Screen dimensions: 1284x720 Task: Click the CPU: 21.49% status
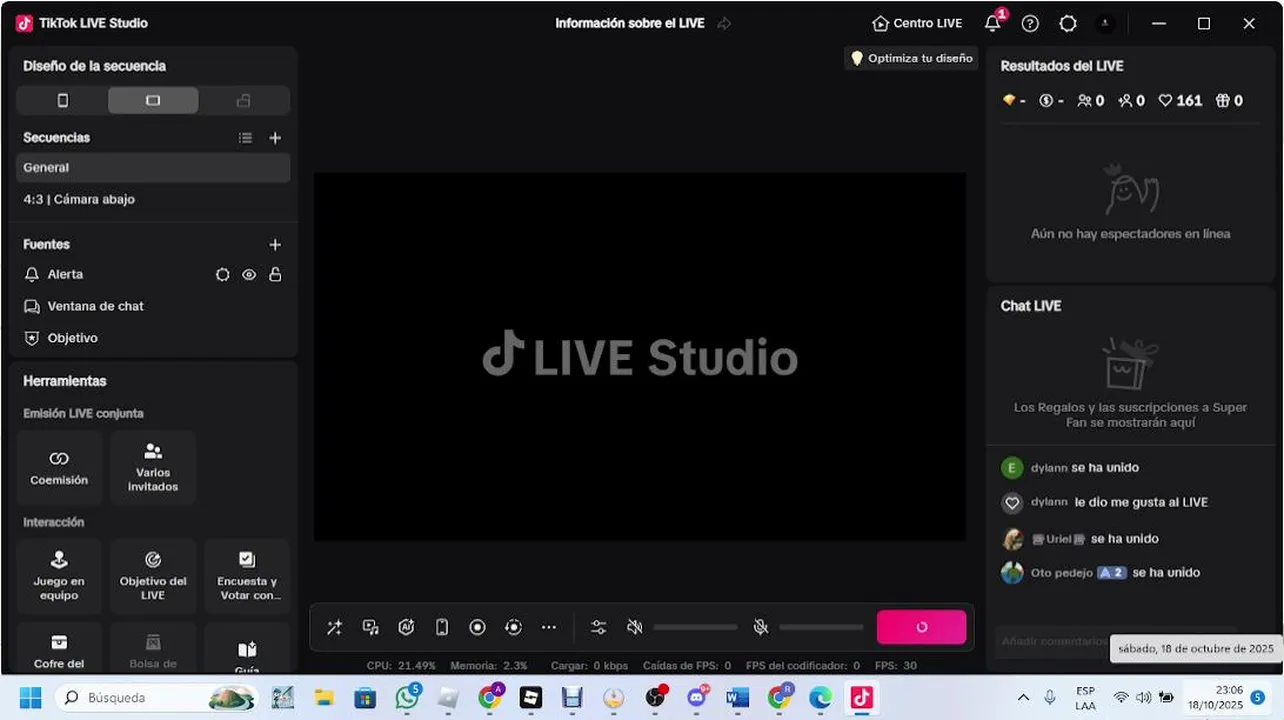click(x=401, y=665)
